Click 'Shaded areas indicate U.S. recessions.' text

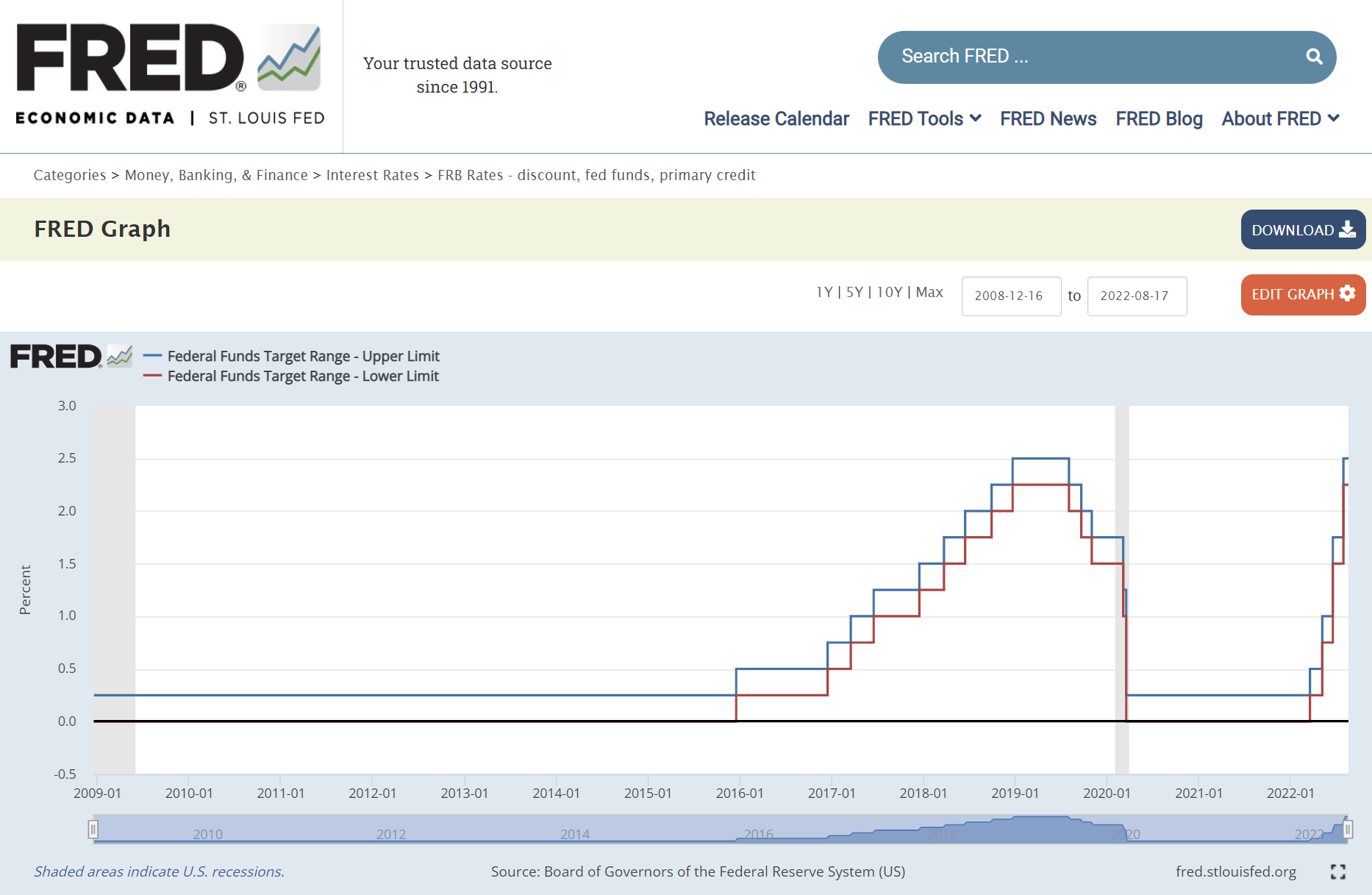[159, 871]
